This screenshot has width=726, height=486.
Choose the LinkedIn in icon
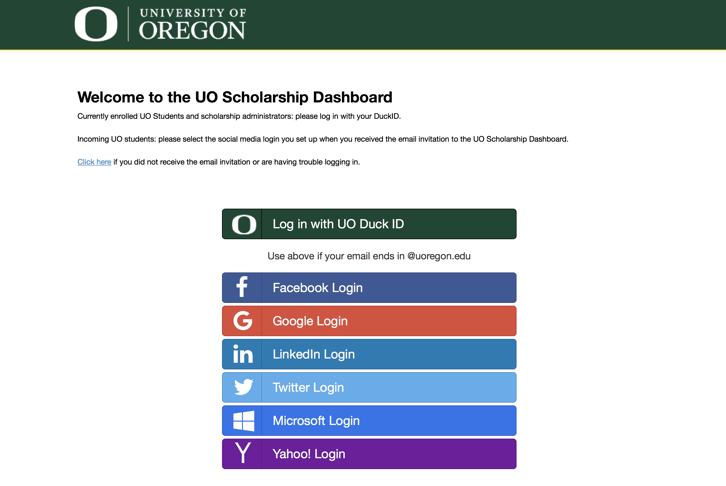(243, 354)
